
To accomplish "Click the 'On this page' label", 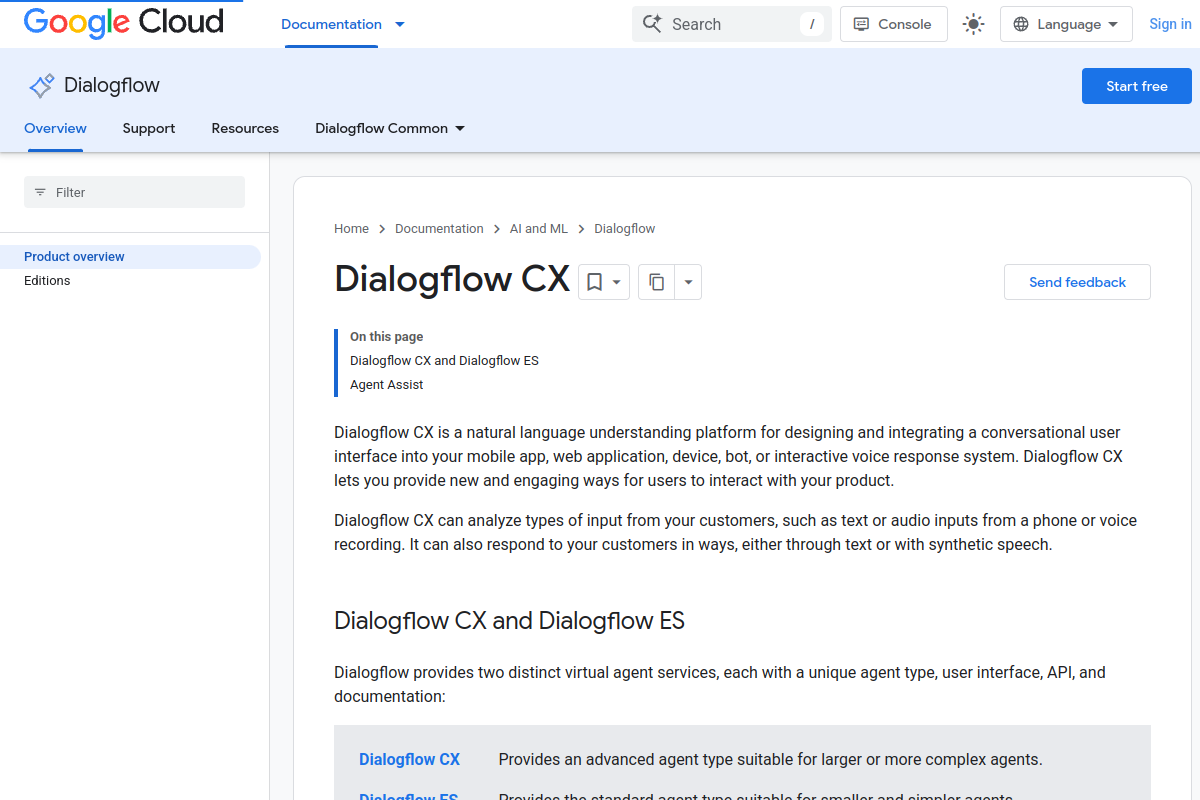I will (x=386, y=337).
